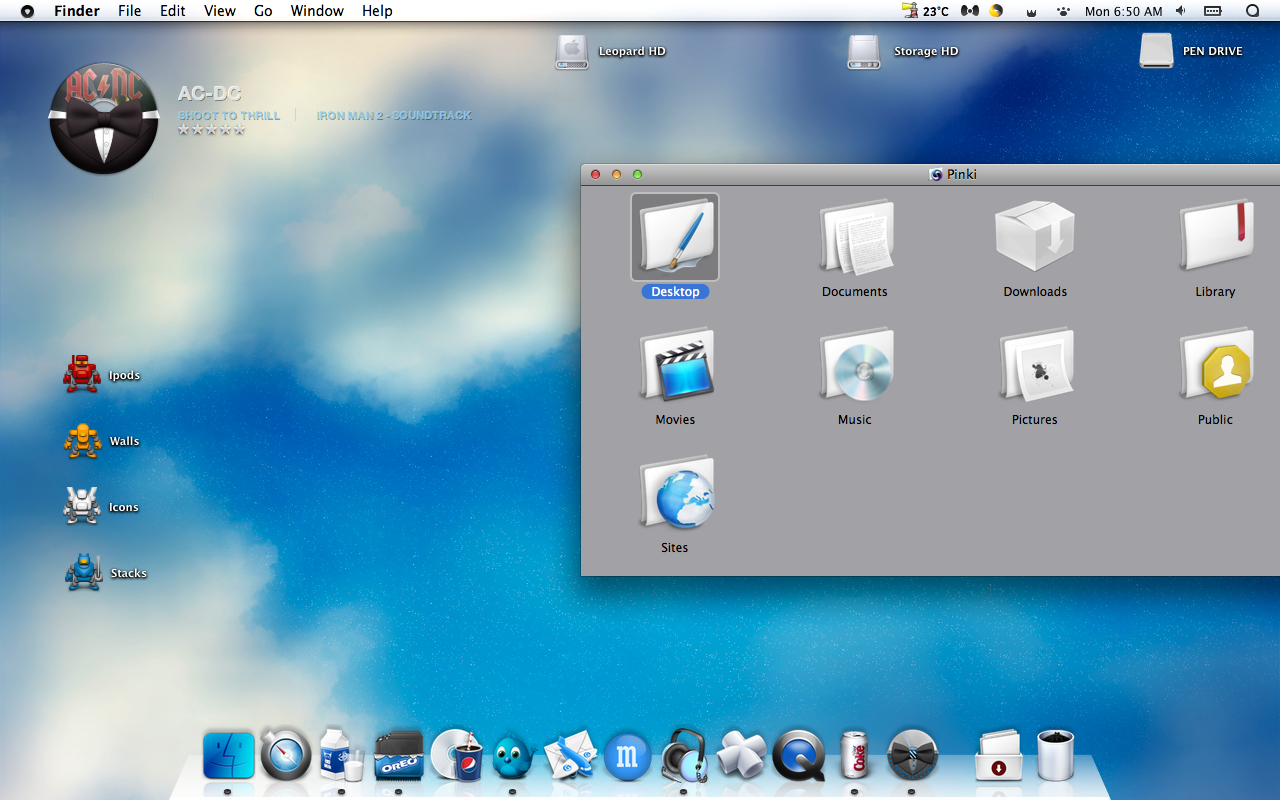Screen dimensions: 1280x800
Task: Click the milk carton icon in dock
Action: [x=342, y=755]
